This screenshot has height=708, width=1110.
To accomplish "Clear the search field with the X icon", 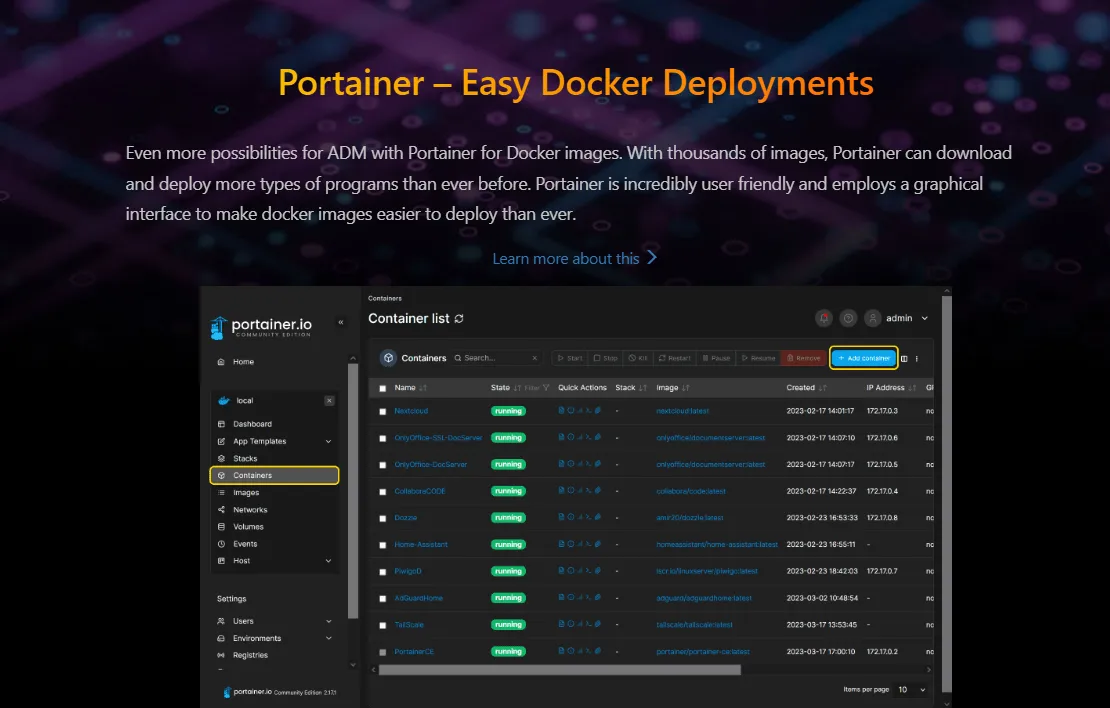I will 534,358.
